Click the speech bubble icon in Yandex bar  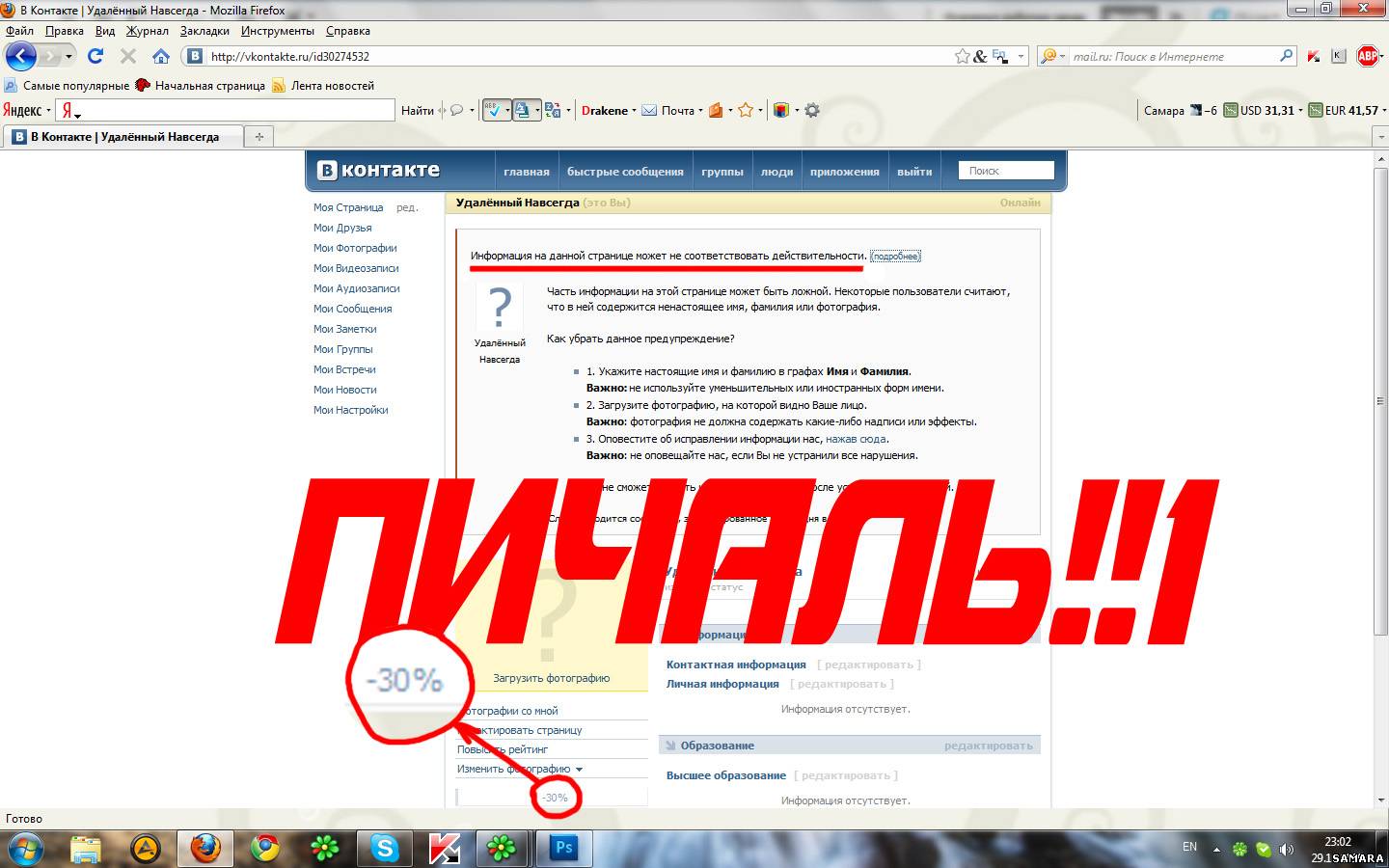[457, 110]
